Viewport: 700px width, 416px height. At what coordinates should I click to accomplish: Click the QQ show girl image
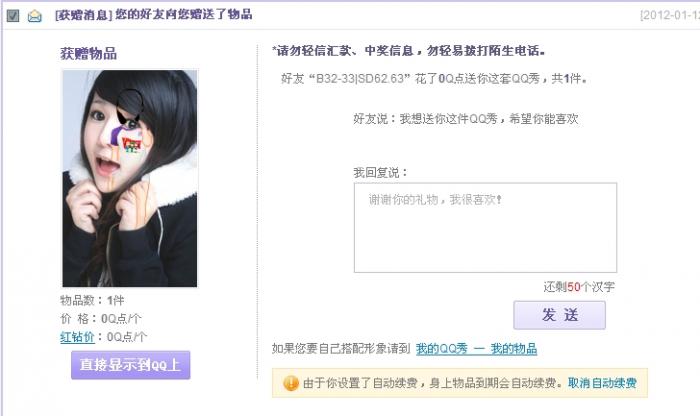point(129,178)
